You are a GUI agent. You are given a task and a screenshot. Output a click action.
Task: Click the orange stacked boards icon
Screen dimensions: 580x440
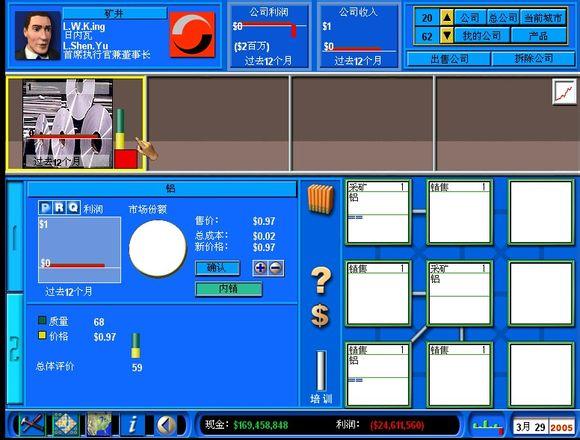[321, 199]
